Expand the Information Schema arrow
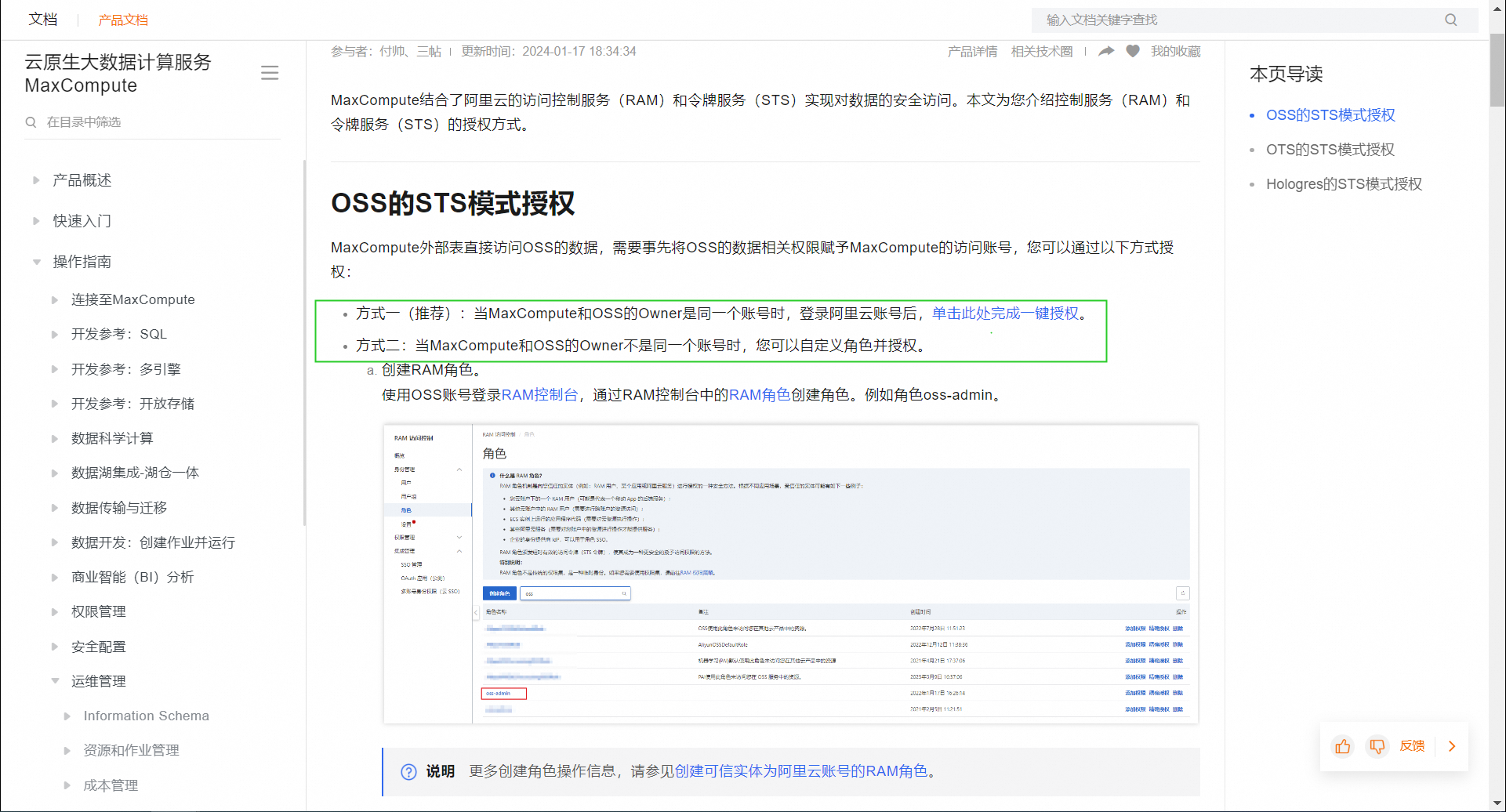Image resolution: width=1506 pixels, height=812 pixels. tap(67, 716)
